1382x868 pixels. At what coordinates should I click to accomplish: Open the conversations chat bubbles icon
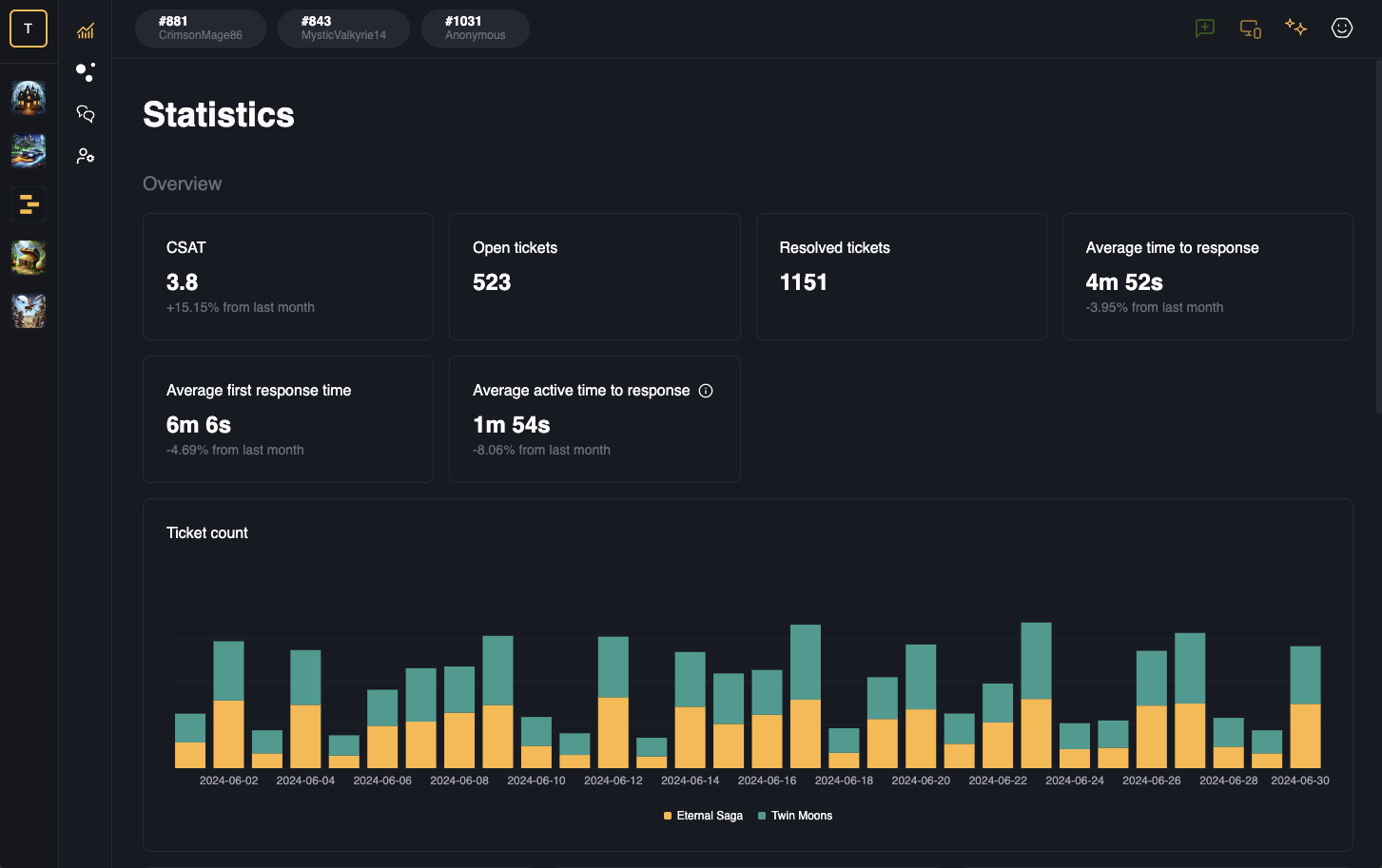(86, 114)
